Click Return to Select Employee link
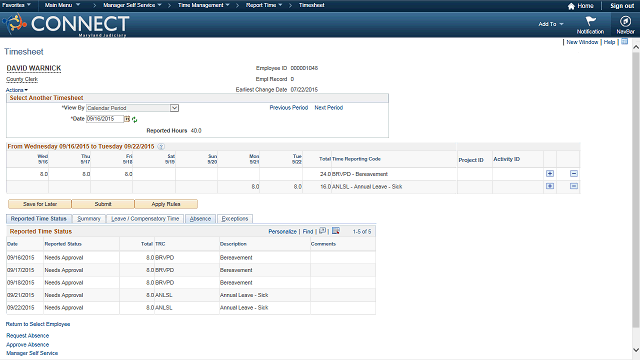This screenshot has width=640, height=360. (38, 324)
